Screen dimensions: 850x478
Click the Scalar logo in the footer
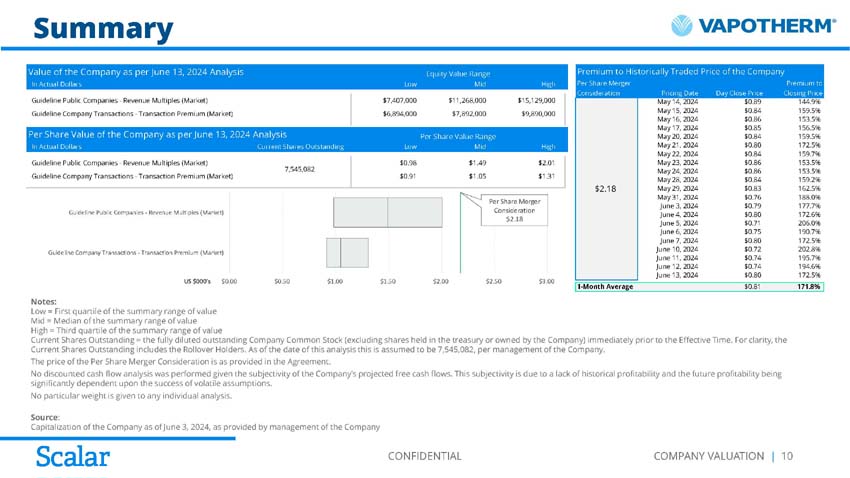pos(72,456)
